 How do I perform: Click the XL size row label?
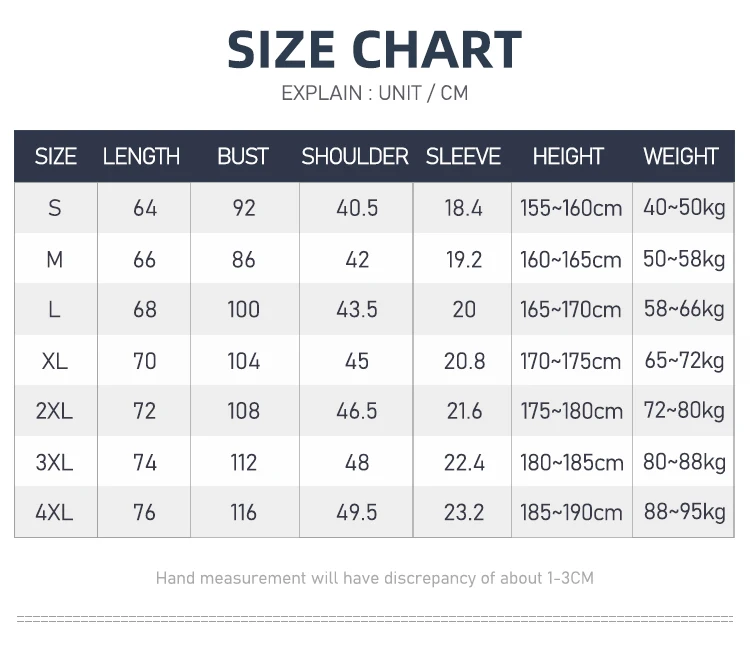[x=55, y=361]
